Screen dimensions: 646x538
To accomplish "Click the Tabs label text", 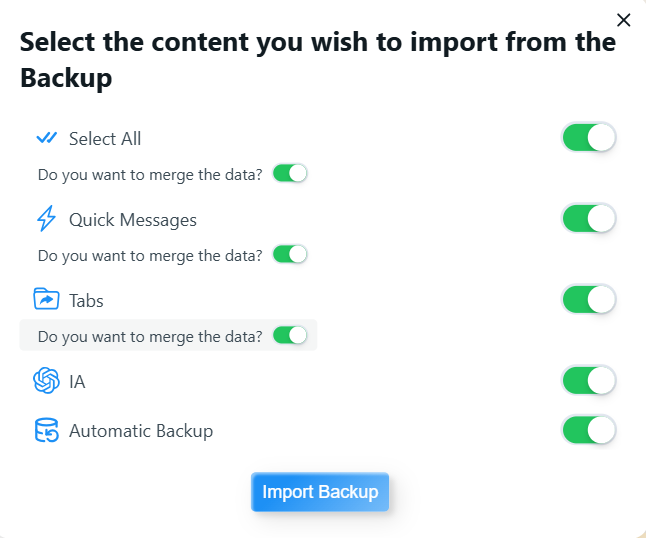I will (86, 301).
